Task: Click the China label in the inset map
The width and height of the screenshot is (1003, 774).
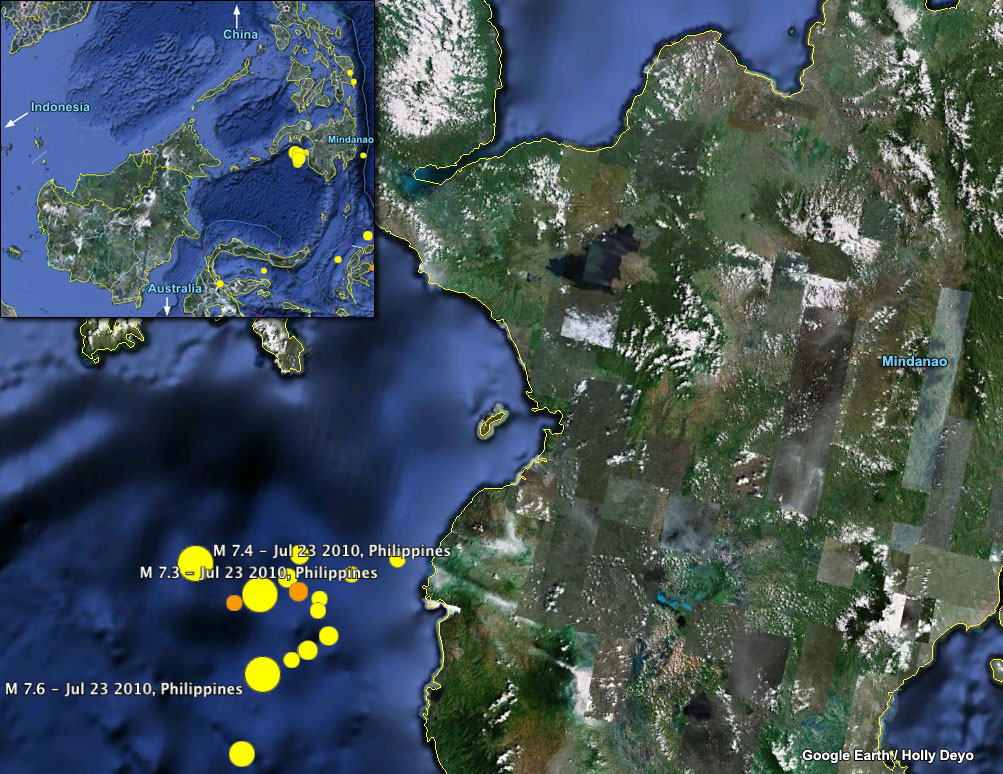Action: [x=240, y=35]
